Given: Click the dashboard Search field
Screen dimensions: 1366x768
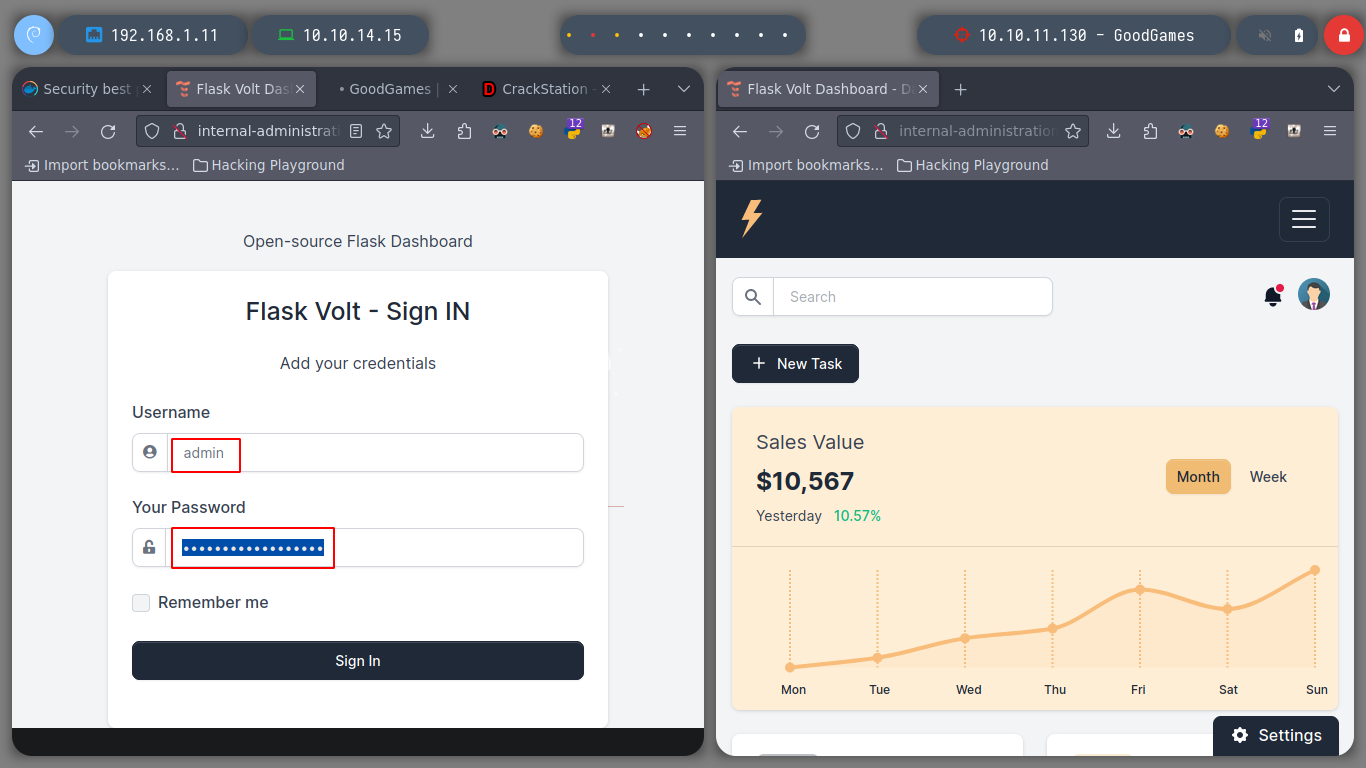Looking at the screenshot, I should pos(912,297).
